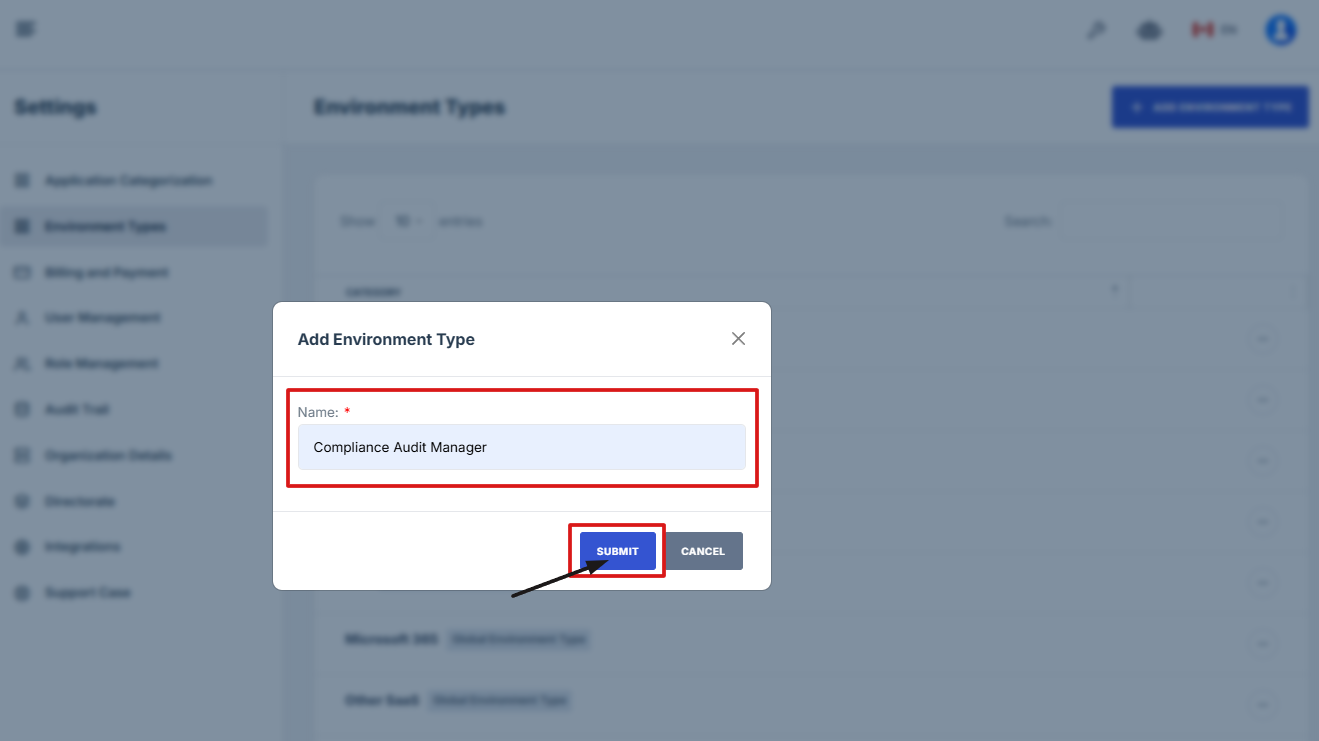
Task: Go to Support Case in sidebar
Action: (x=87, y=593)
